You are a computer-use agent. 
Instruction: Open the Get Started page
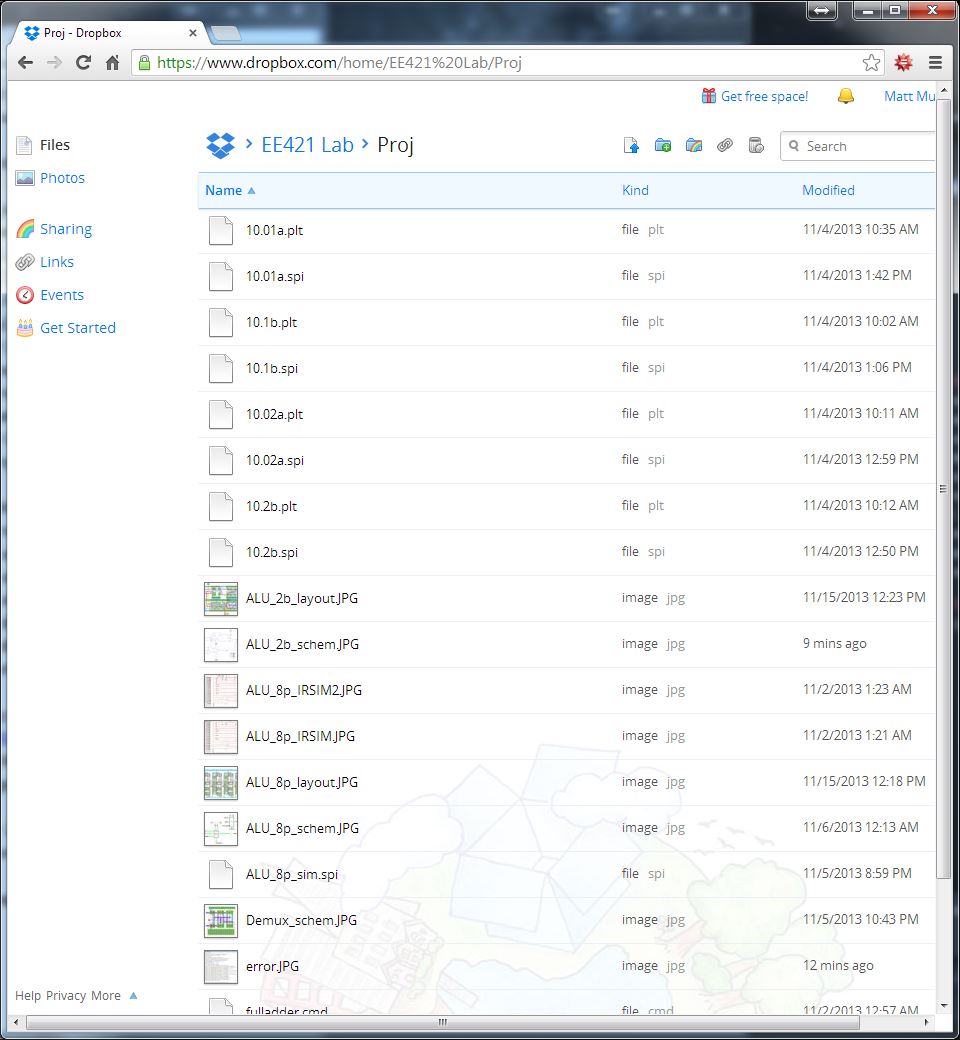point(77,327)
